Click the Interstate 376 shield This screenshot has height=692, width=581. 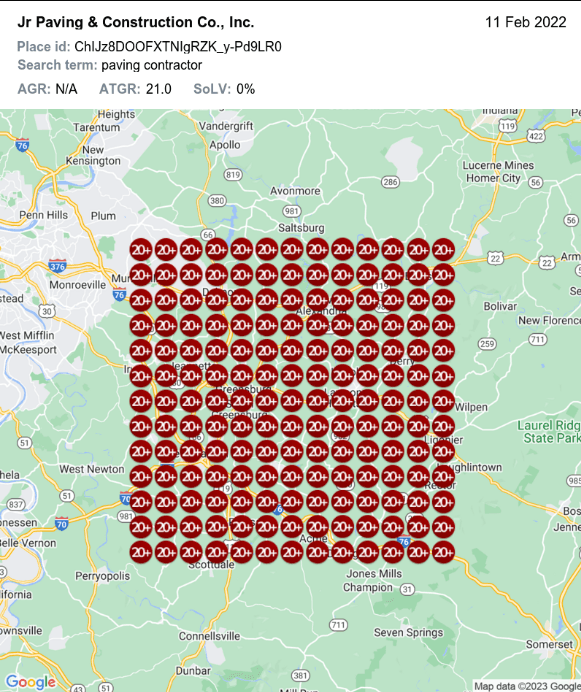pos(58,266)
